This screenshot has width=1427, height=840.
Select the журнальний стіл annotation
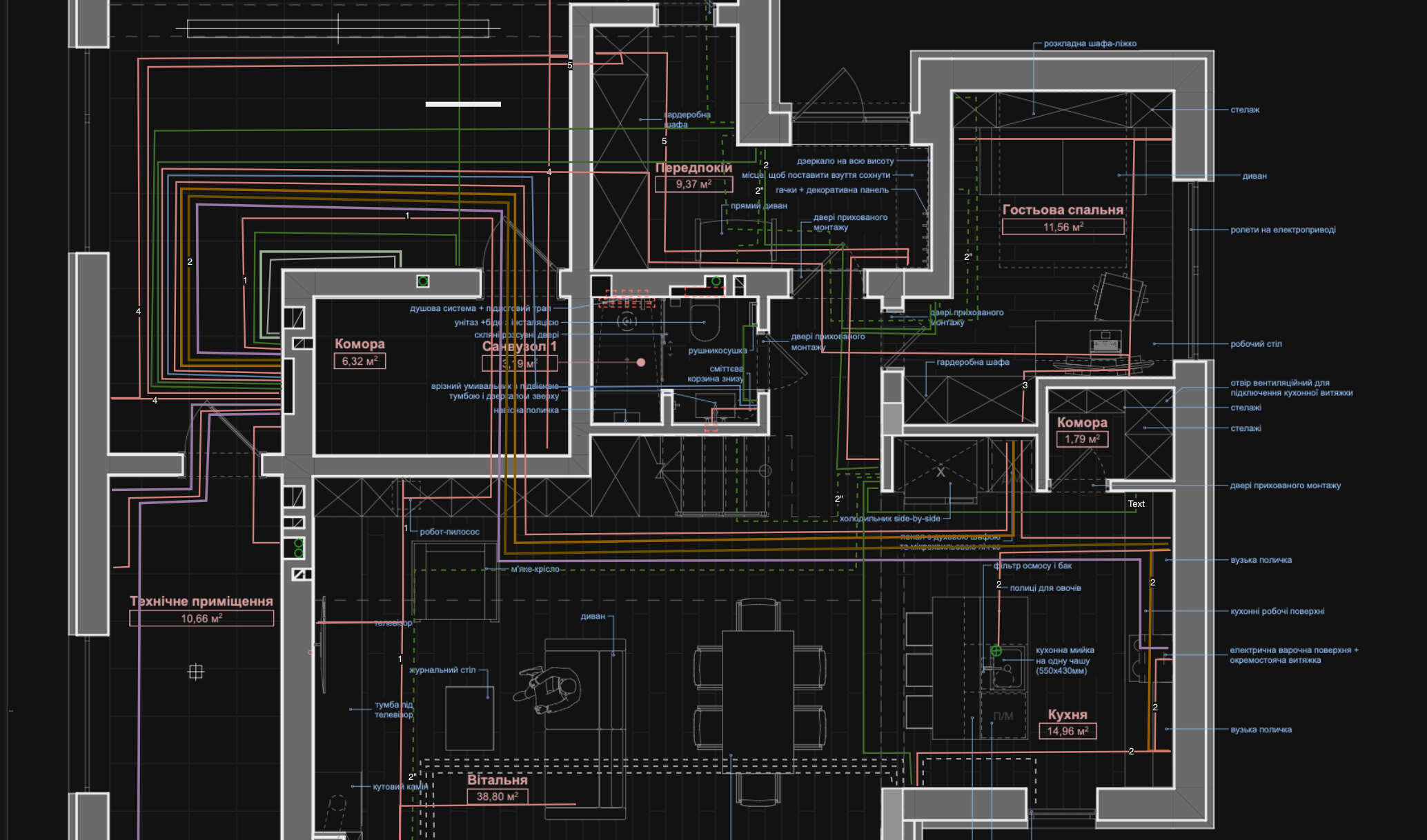pos(442,670)
